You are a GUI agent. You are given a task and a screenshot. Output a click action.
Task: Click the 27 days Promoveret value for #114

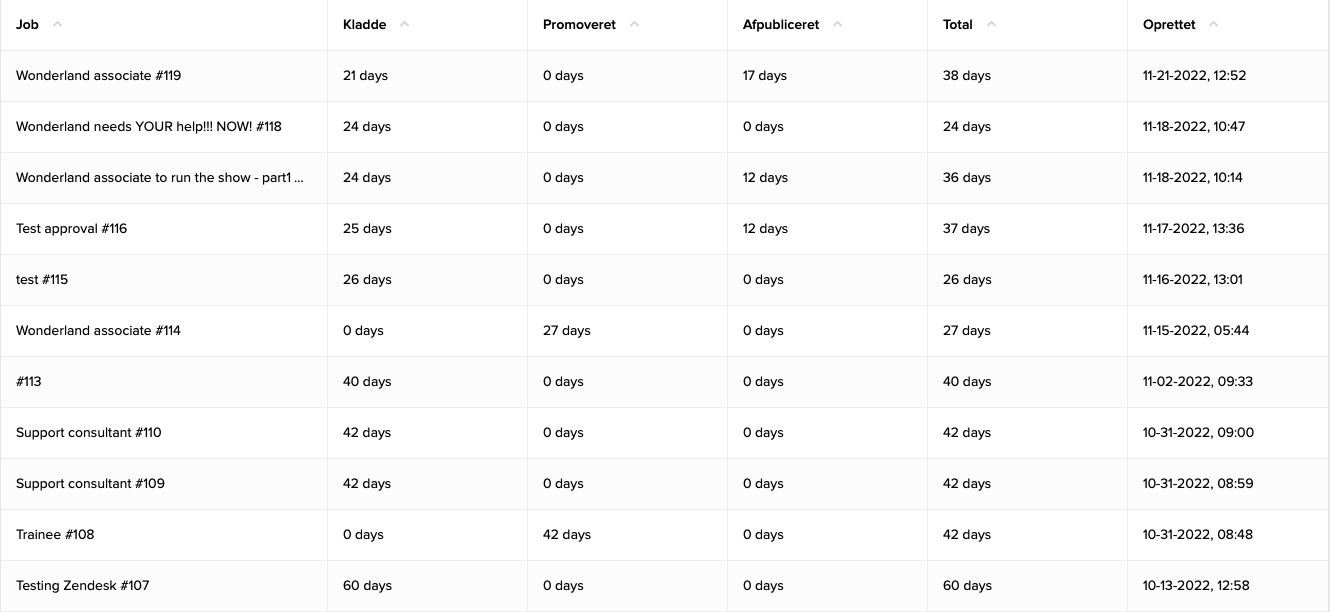click(567, 330)
